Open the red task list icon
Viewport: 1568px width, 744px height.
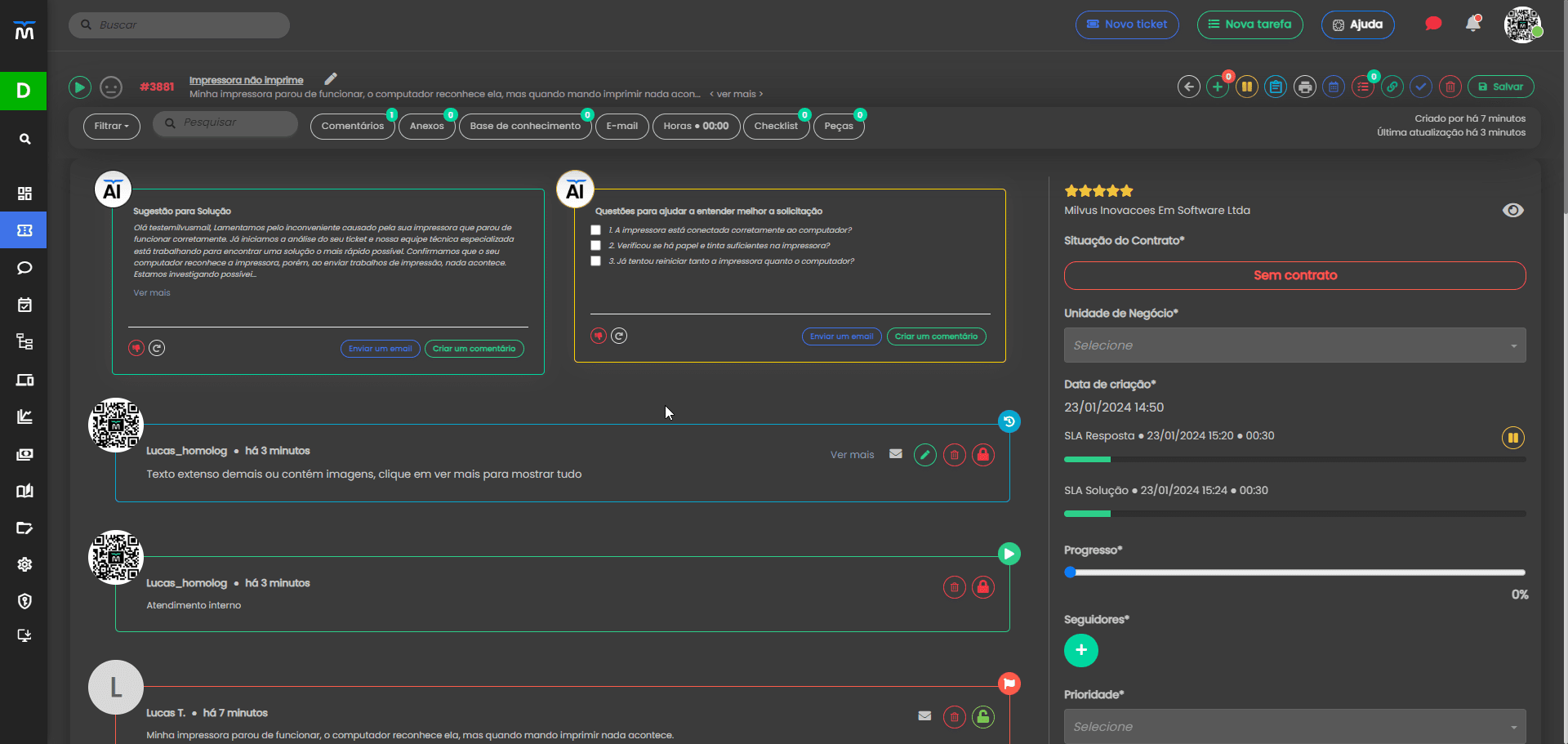pyautogui.click(x=1363, y=87)
